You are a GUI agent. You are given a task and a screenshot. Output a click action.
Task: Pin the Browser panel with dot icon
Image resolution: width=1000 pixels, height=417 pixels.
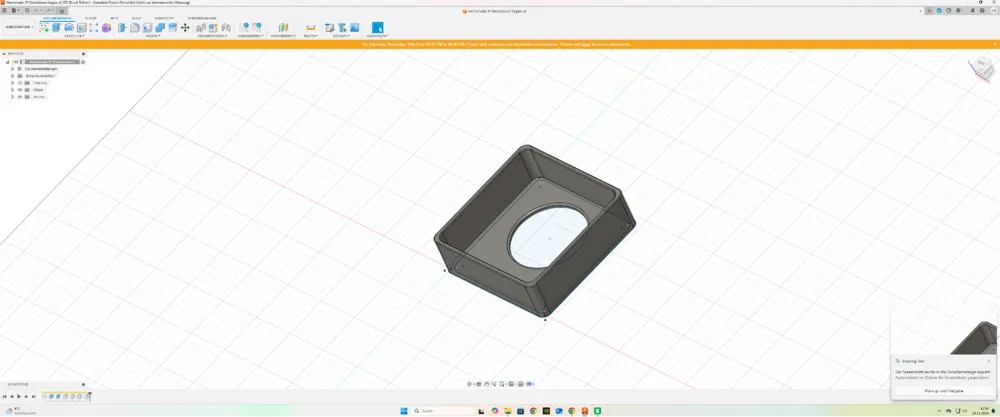(83, 54)
